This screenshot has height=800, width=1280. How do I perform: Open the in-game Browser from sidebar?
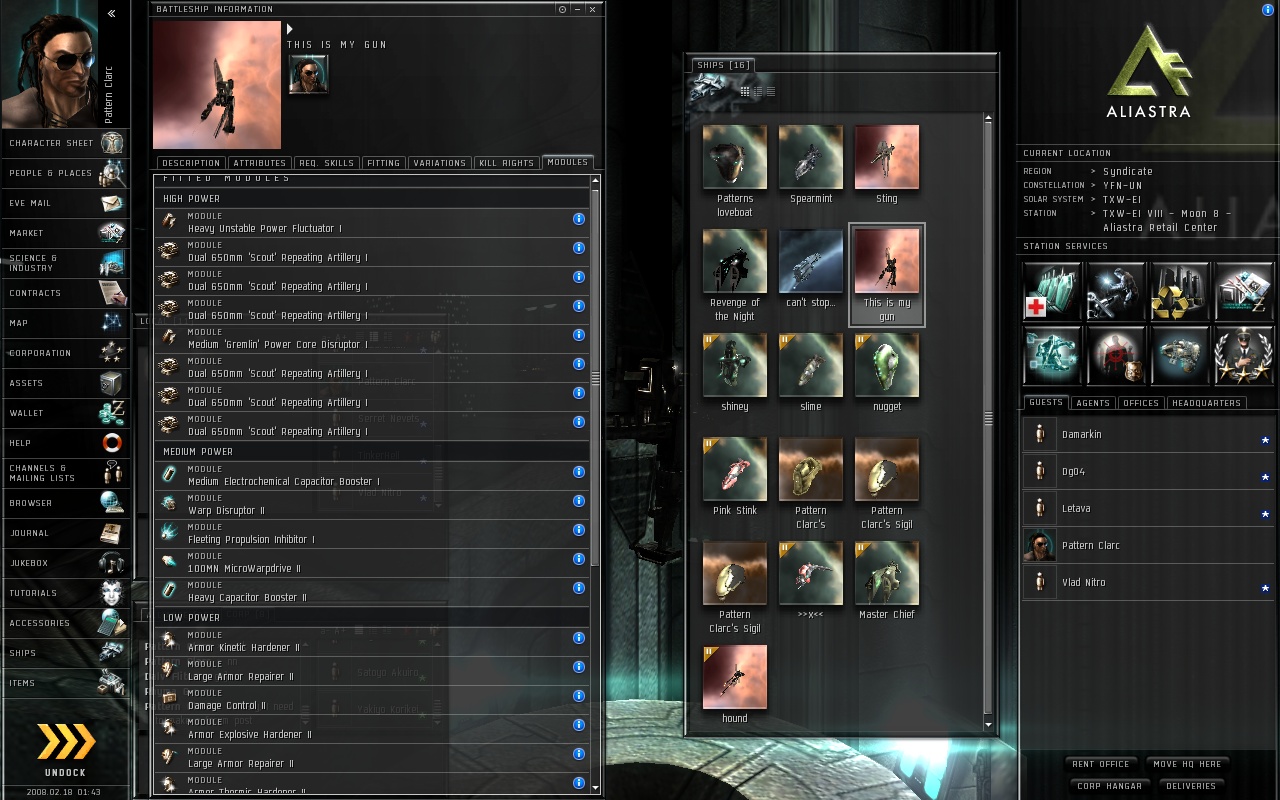click(x=65, y=503)
